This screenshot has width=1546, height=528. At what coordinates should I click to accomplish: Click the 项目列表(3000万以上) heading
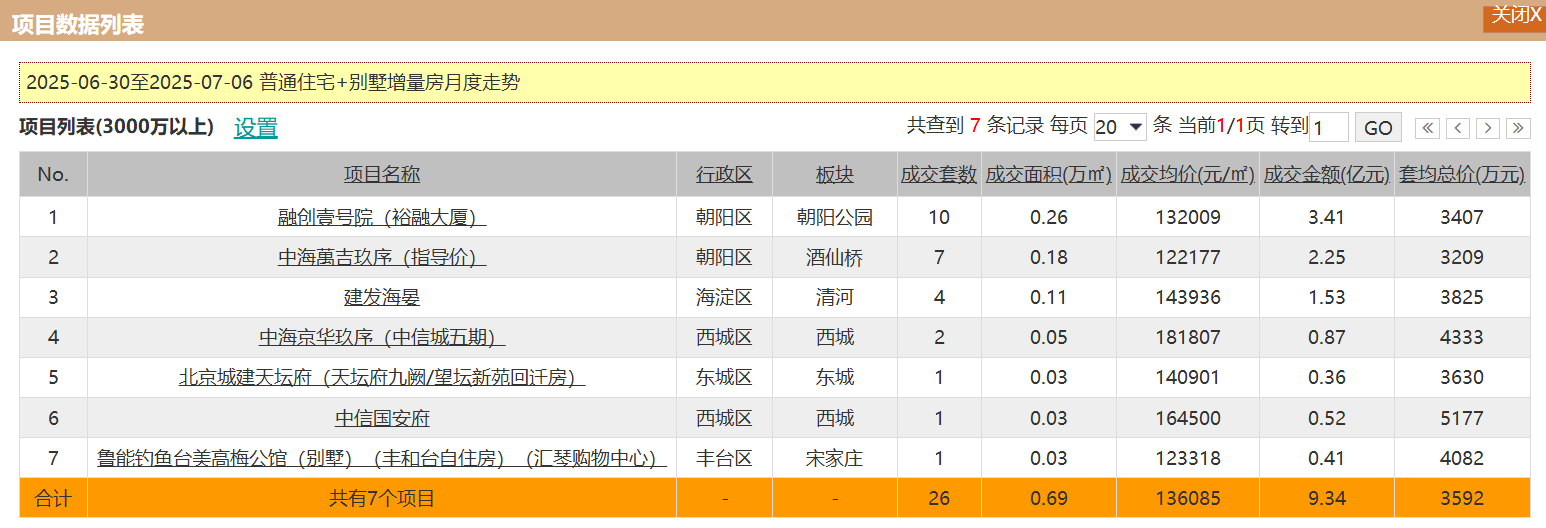(116, 127)
